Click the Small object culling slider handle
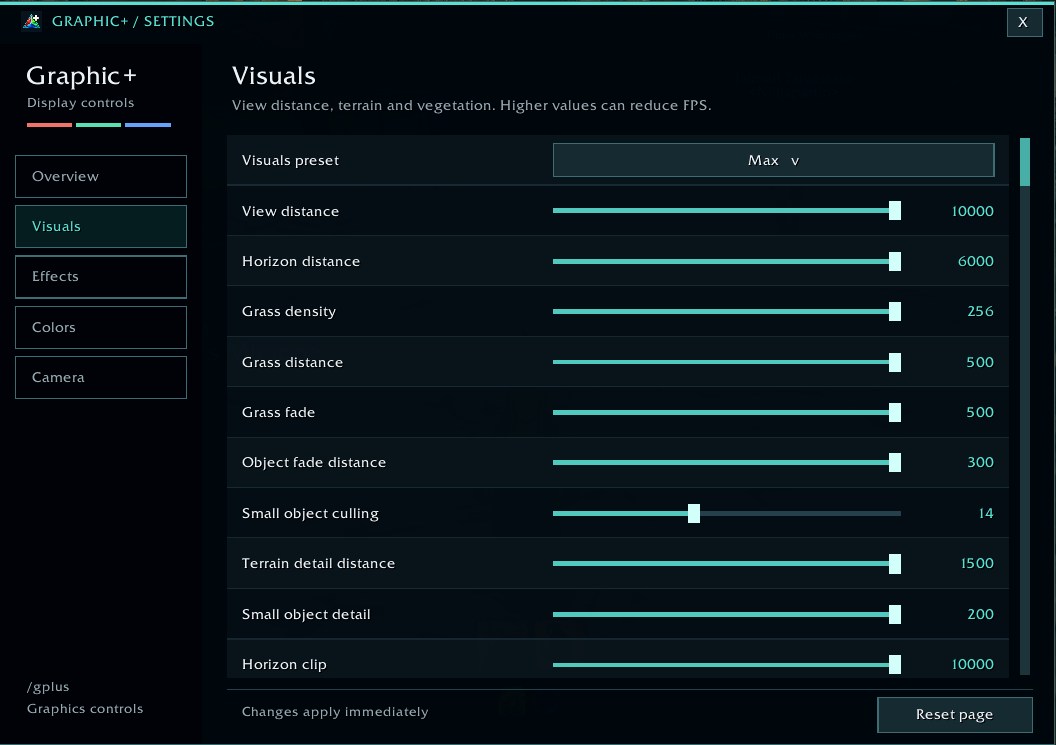This screenshot has width=1056, height=745. pos(694,513)
